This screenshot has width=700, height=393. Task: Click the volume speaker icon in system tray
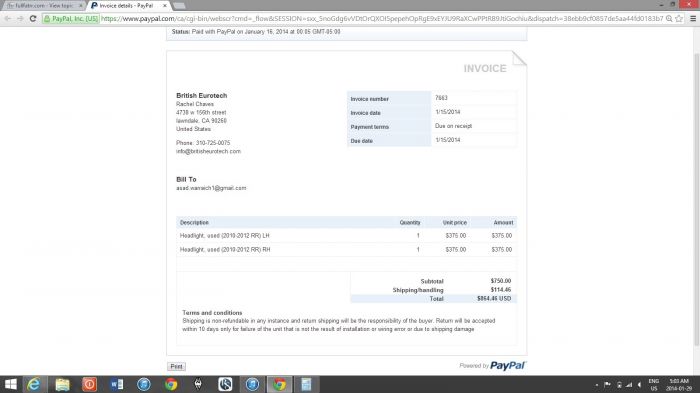[639, 385]
